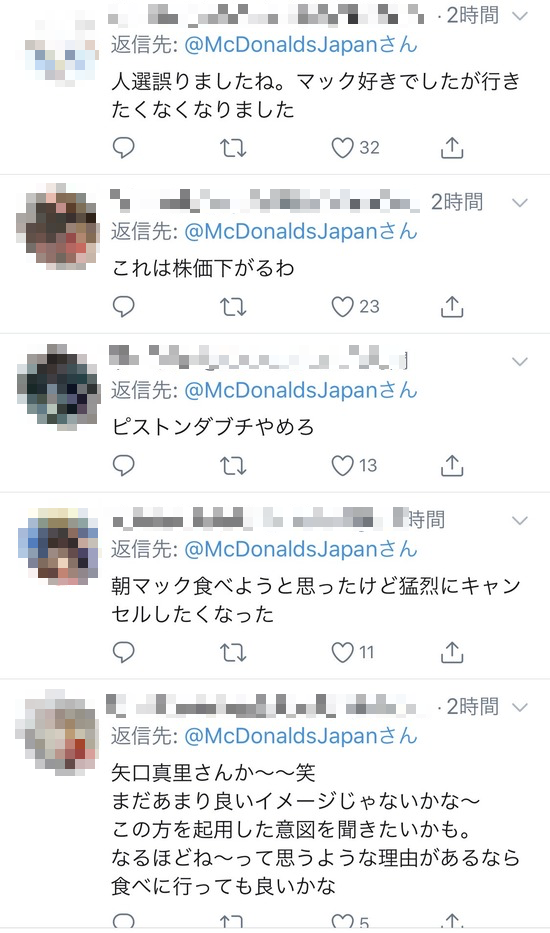Viewport: 550px width, 933px height.
Task: Open avatar of 朝マック tweet author
Action: (x=58, y=544)
